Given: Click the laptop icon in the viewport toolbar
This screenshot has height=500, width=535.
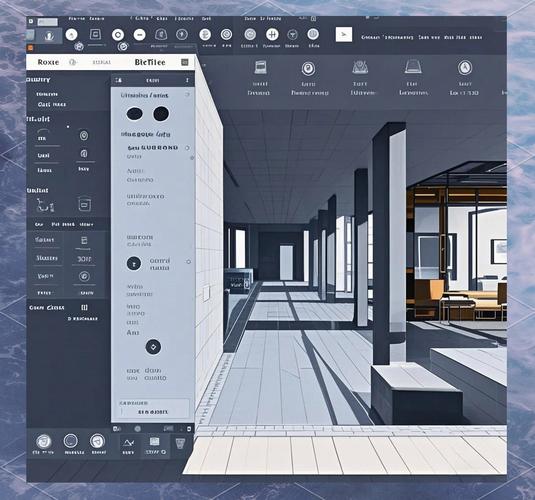Looking at the screenshot, I should pos(413,67).
